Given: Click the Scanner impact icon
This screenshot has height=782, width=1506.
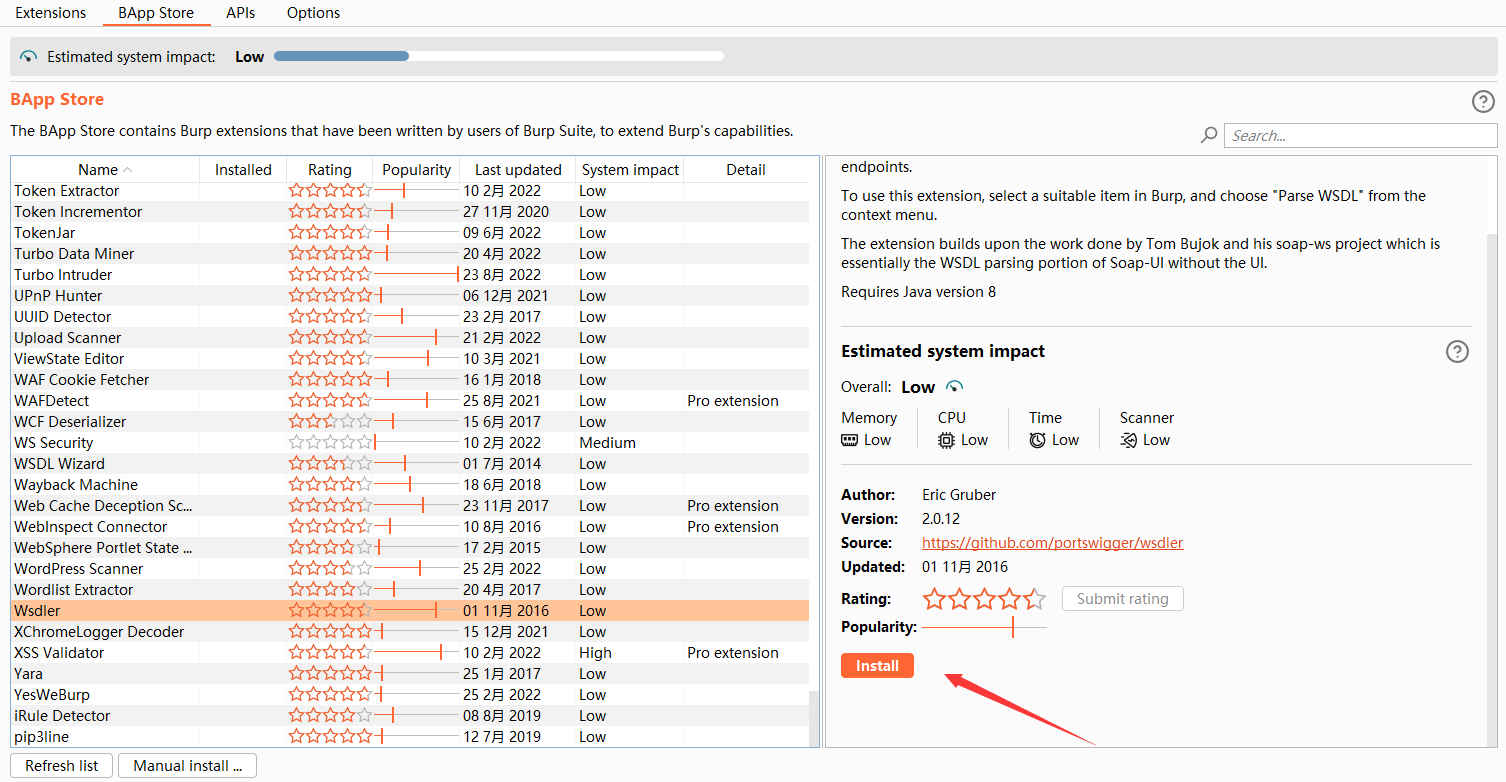Looking at the screenshot, I should click(1129, 440).
